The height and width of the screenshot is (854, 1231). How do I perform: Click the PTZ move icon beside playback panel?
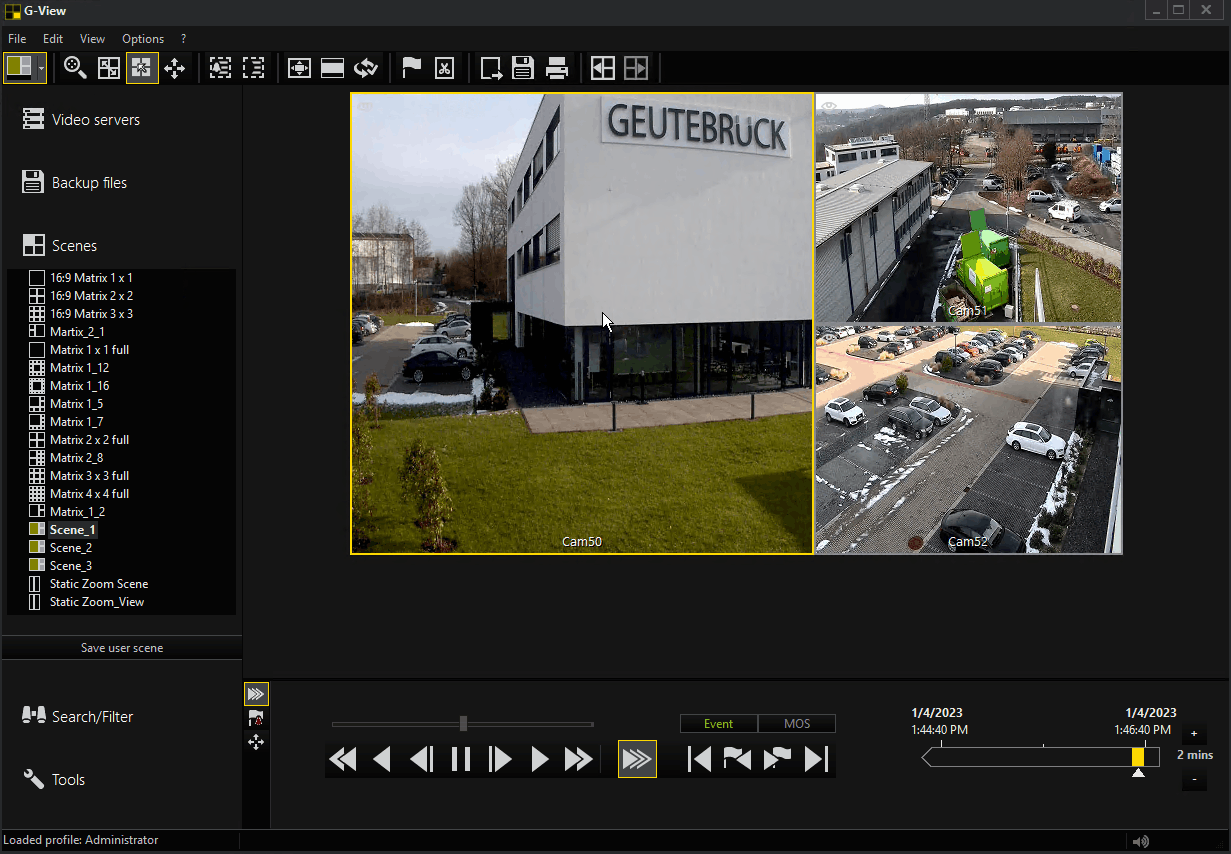(256, 741)
